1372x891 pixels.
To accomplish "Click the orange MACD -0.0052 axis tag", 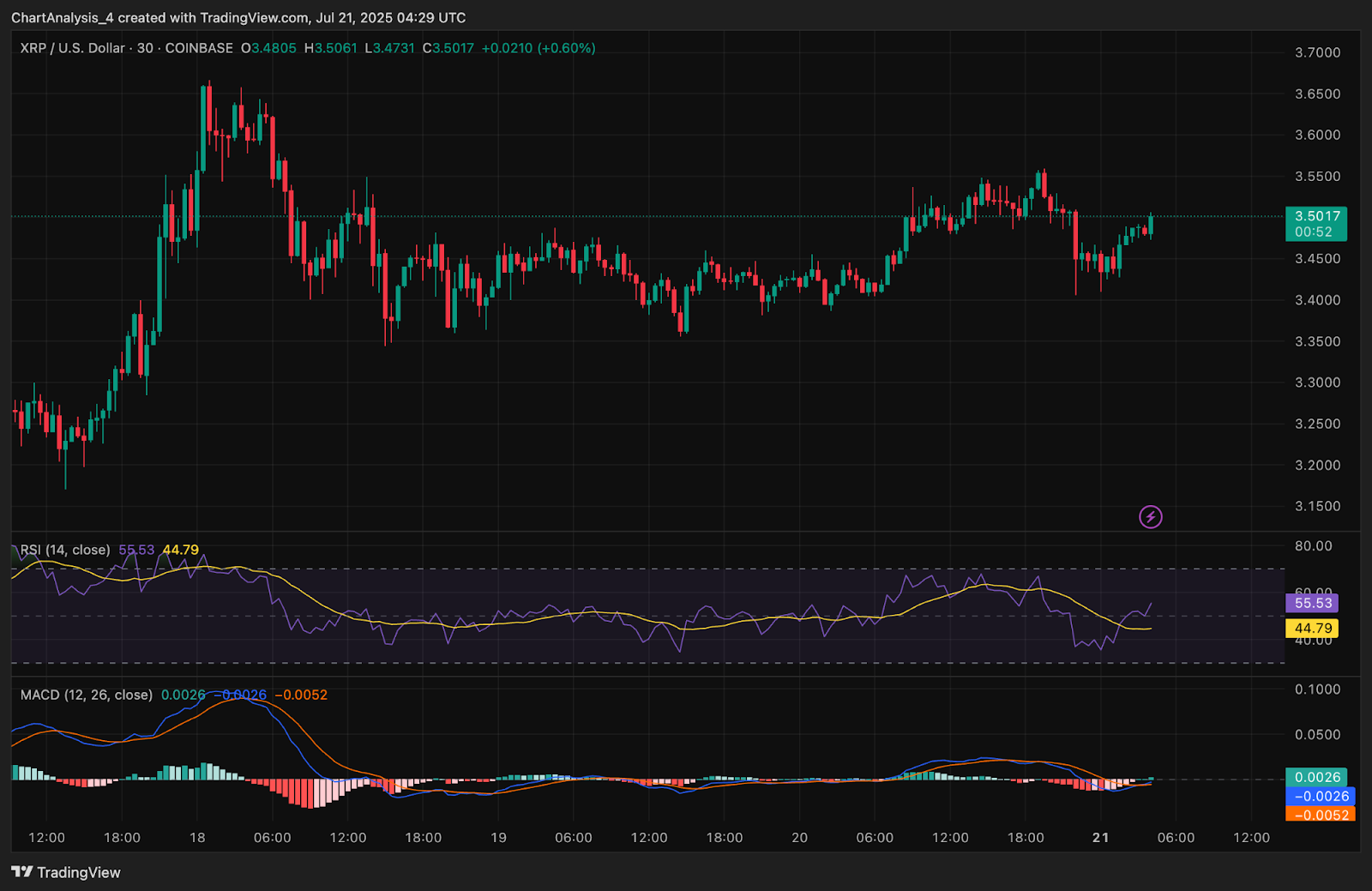I will point(1321,815).
